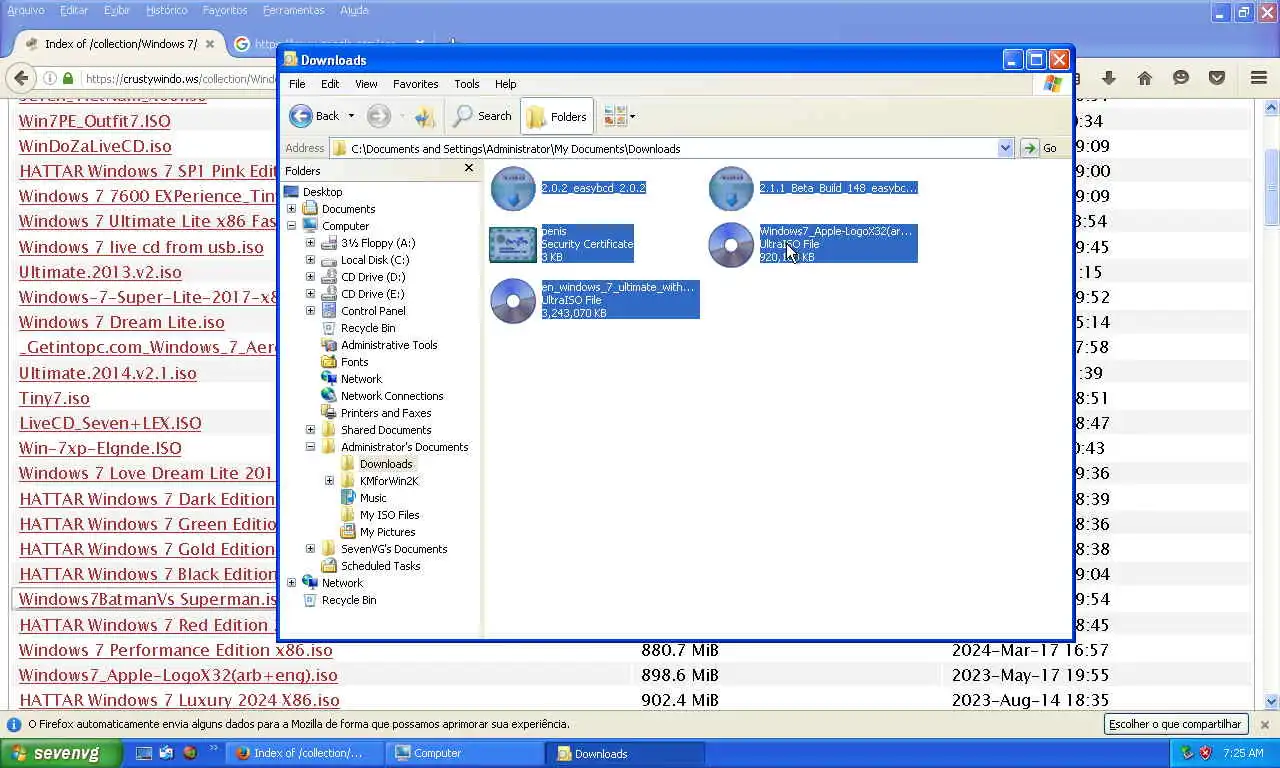Open HATTAR Windows 7 Luxury 2024 X86.iso link
The image size is (1280, 768).
179,701
